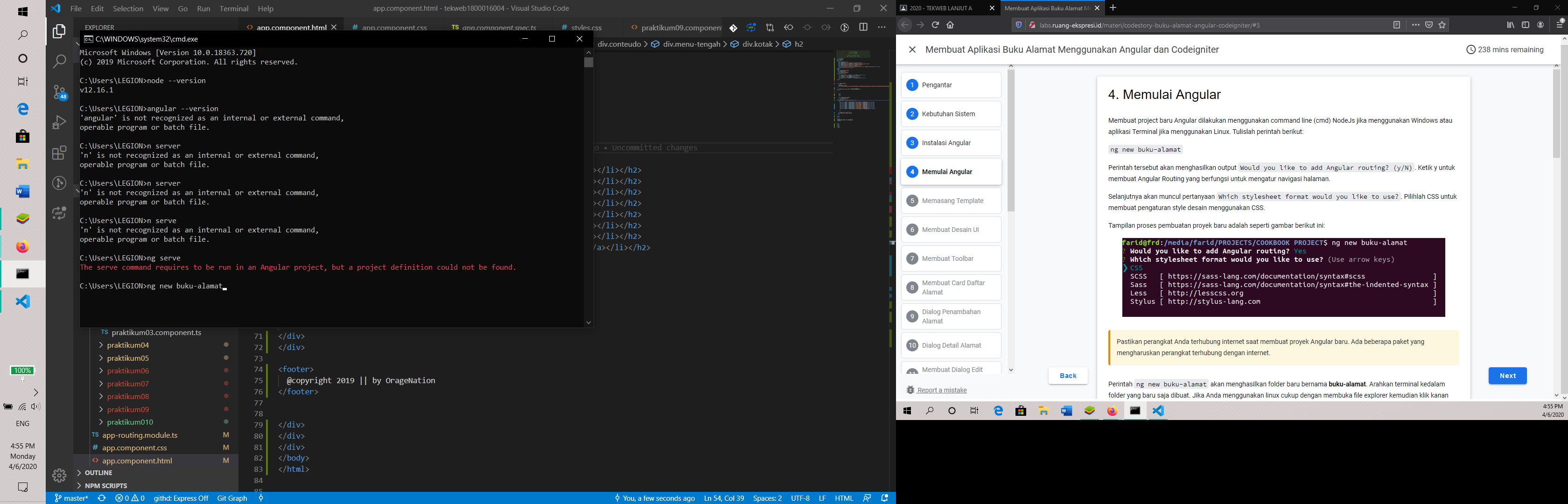Expand praktikum05 folder in explorer
1568x504 pixels.
[x=128, y=358]
